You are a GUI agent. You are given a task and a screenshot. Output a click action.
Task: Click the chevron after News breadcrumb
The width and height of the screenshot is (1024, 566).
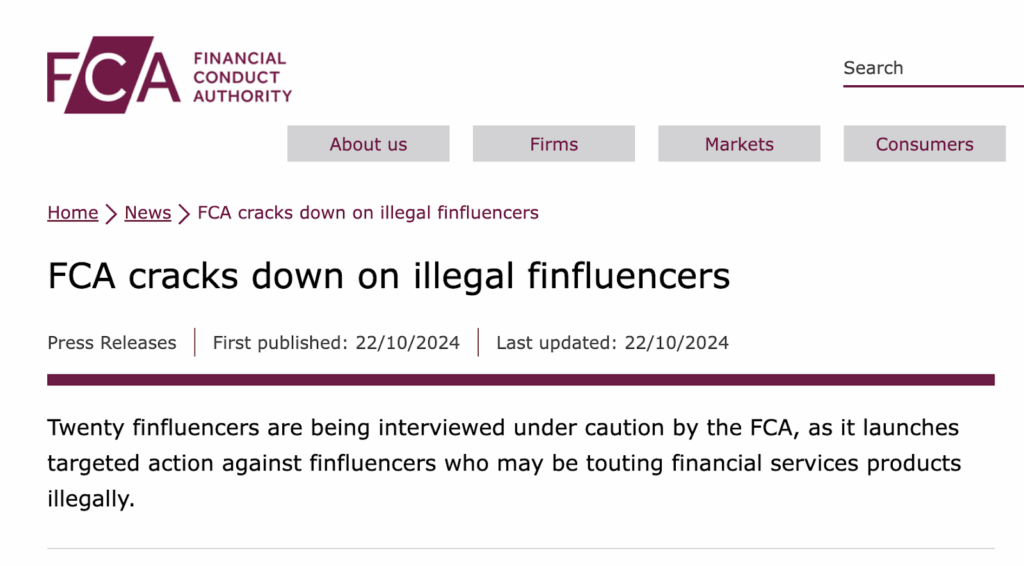(x=184, y=213)
